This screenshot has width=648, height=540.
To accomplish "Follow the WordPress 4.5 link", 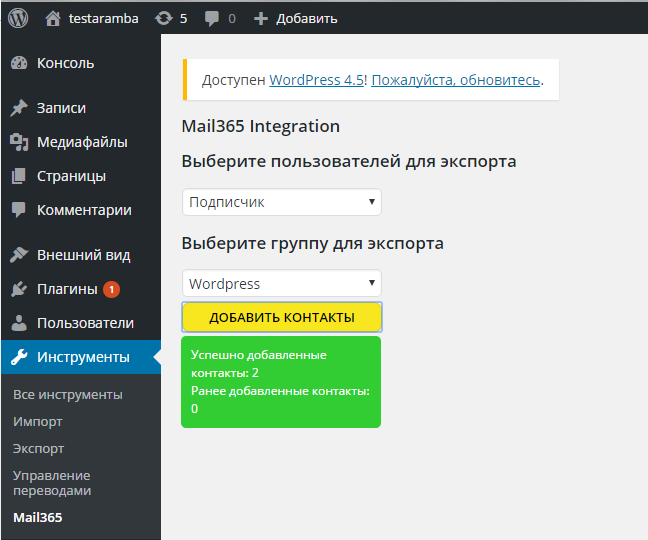I will click(317, 80).
